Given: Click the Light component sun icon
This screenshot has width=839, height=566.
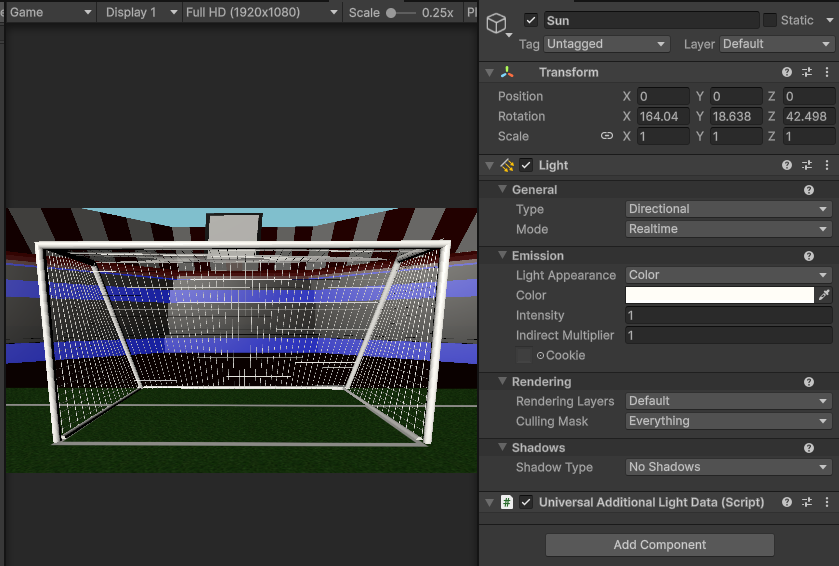Looking at the screenshot, I should 507,165.
